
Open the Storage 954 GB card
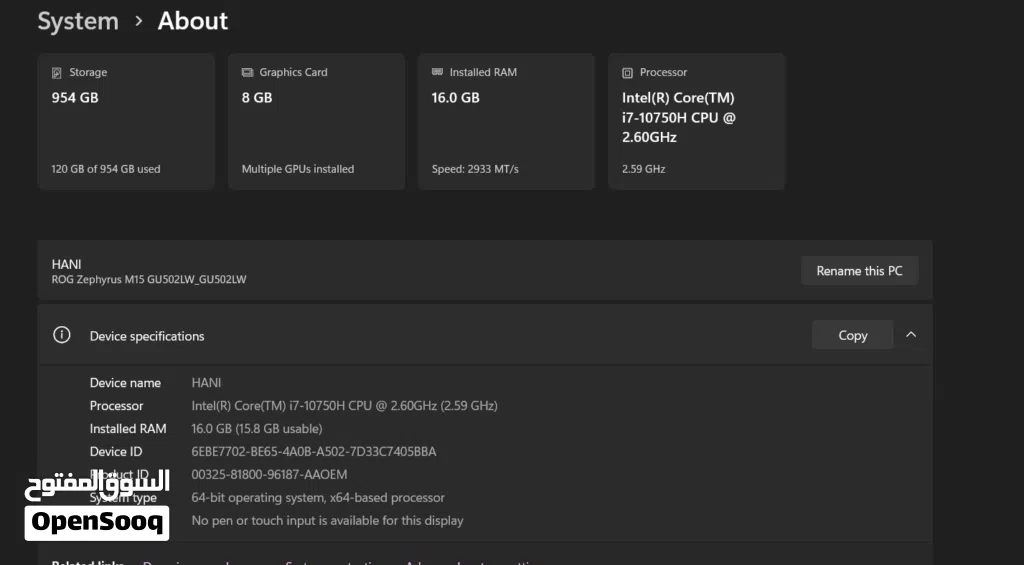[x=126, y=121]
